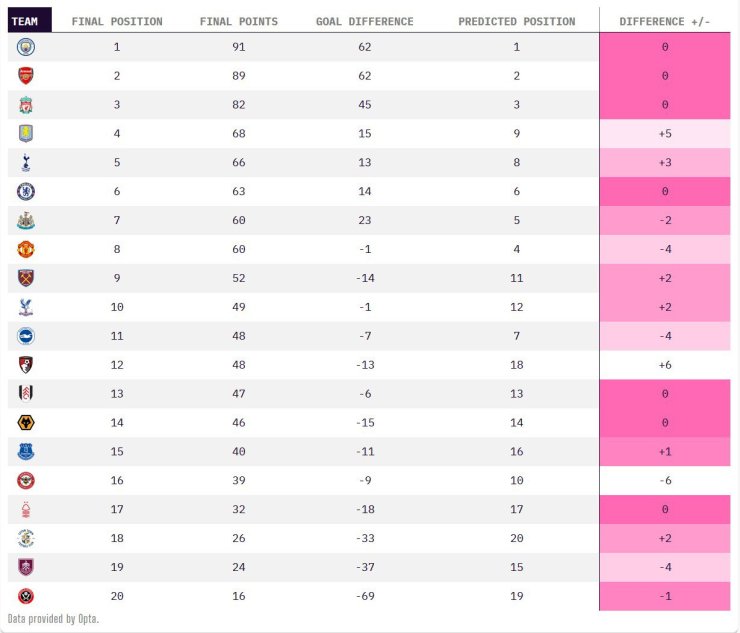
Task: Click the 91 final points cell
Action: [x=239, y=47]
